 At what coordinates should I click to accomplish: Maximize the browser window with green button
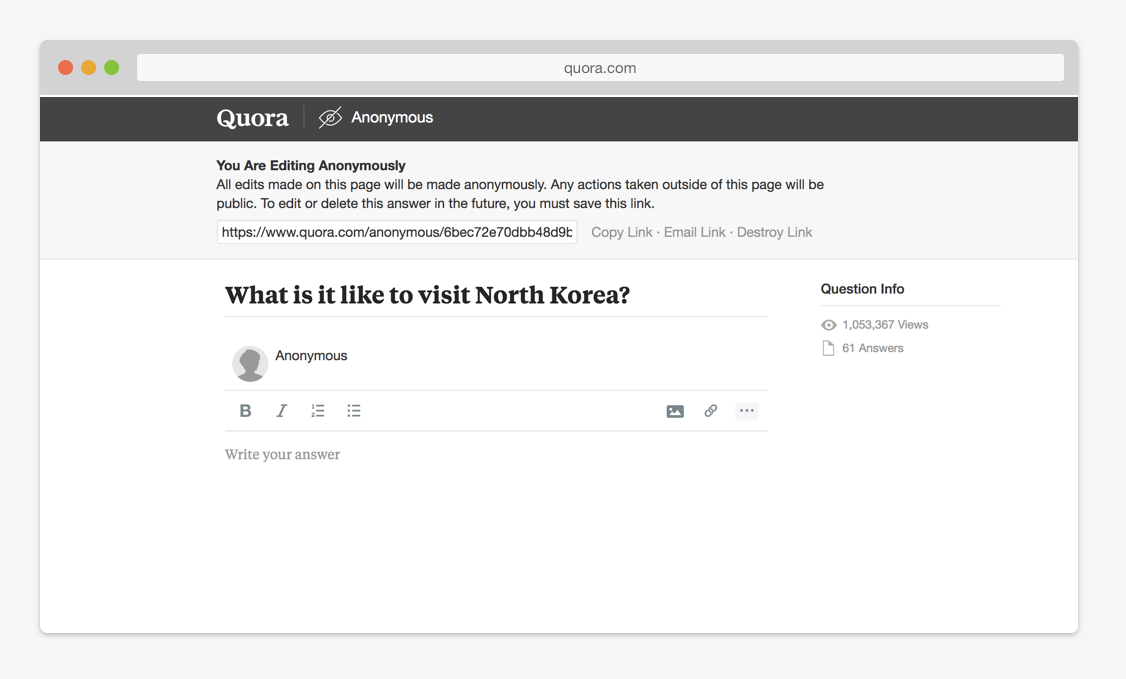[x=111, y=67]
